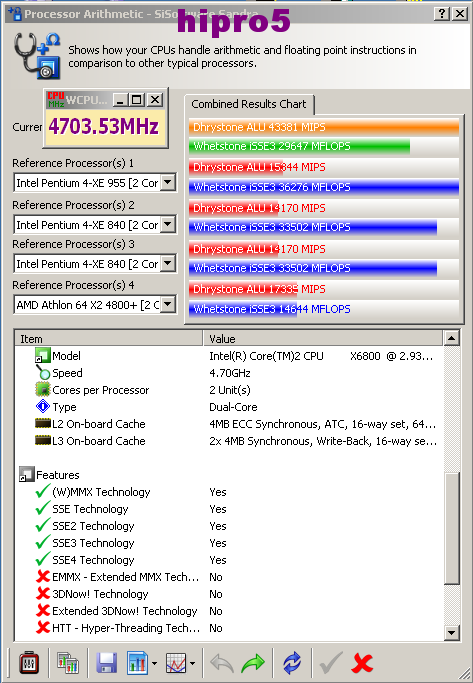Image resolution: width=473 pixels, height=683 pixels.
Task: Click green check beside SSE4 Technology
Action: coord(43,559)
